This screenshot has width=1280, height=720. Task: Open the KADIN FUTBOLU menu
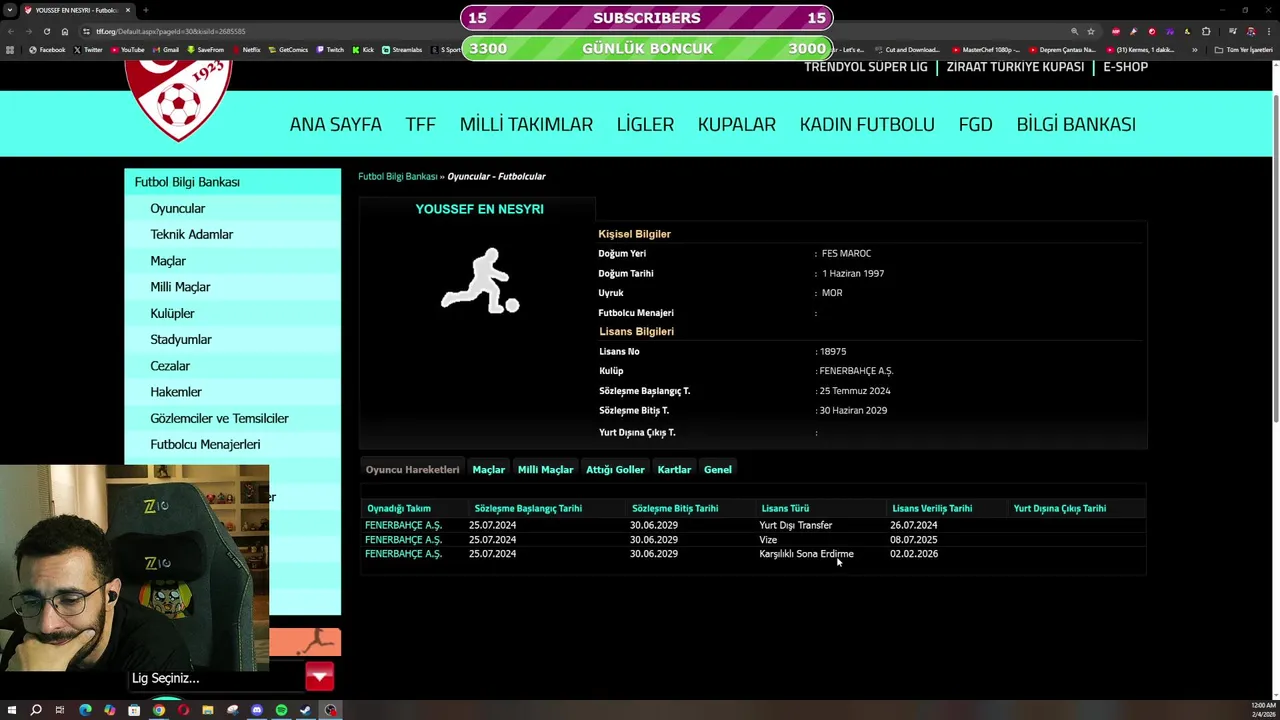pos(867,124)
